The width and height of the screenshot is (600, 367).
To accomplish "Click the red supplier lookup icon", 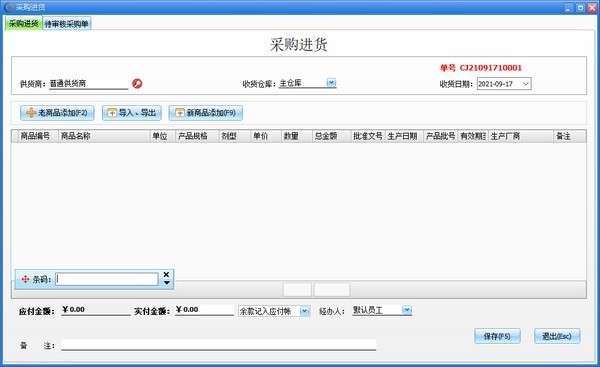I will coord(137,83).
